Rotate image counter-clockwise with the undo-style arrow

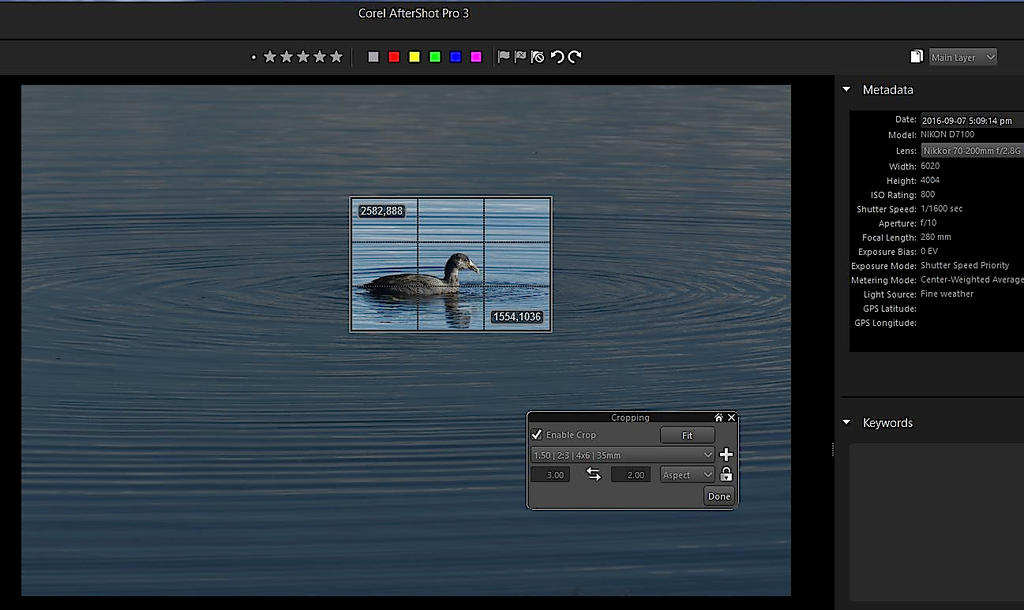[x=557, y=57]
